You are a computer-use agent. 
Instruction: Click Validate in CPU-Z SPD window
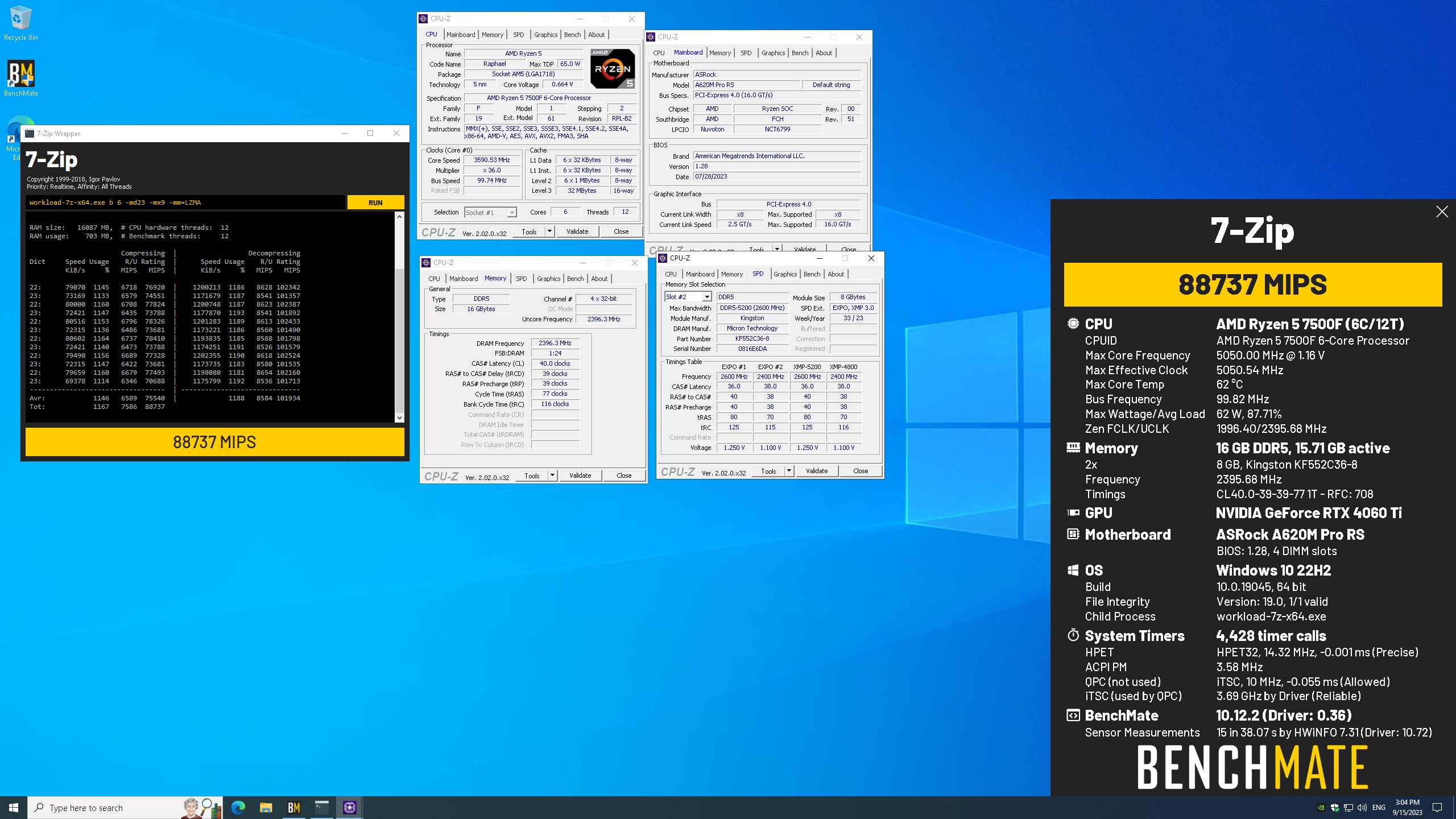[817, 471]
